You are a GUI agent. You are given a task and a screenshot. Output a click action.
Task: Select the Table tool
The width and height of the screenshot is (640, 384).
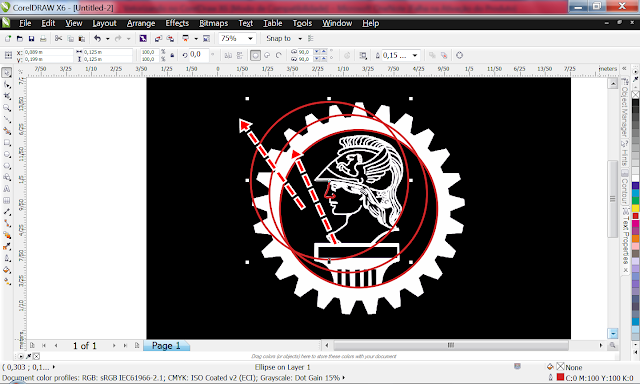point(7,200)
